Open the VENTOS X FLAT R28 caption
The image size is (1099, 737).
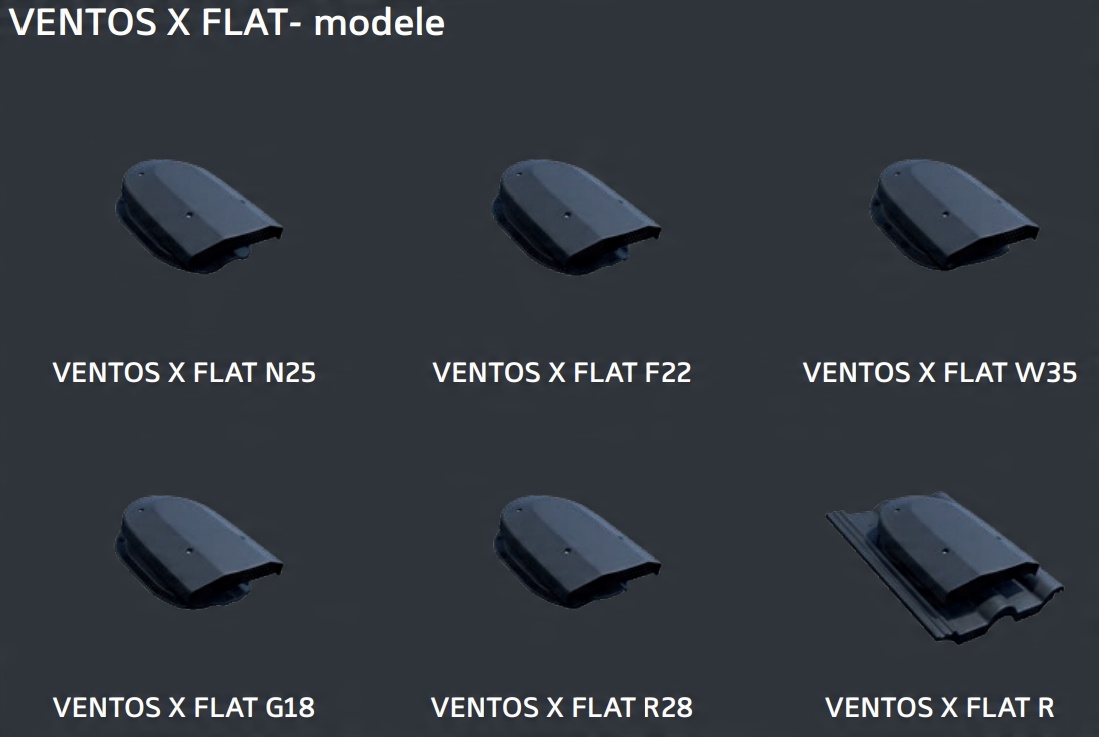tap(562, 708)
